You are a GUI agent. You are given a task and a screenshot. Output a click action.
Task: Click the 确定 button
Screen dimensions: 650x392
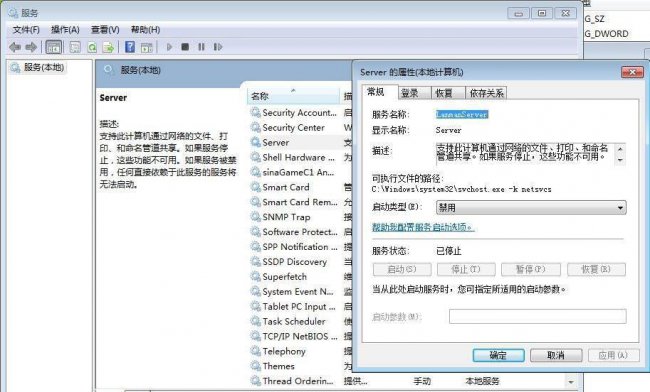pos(498,356)
